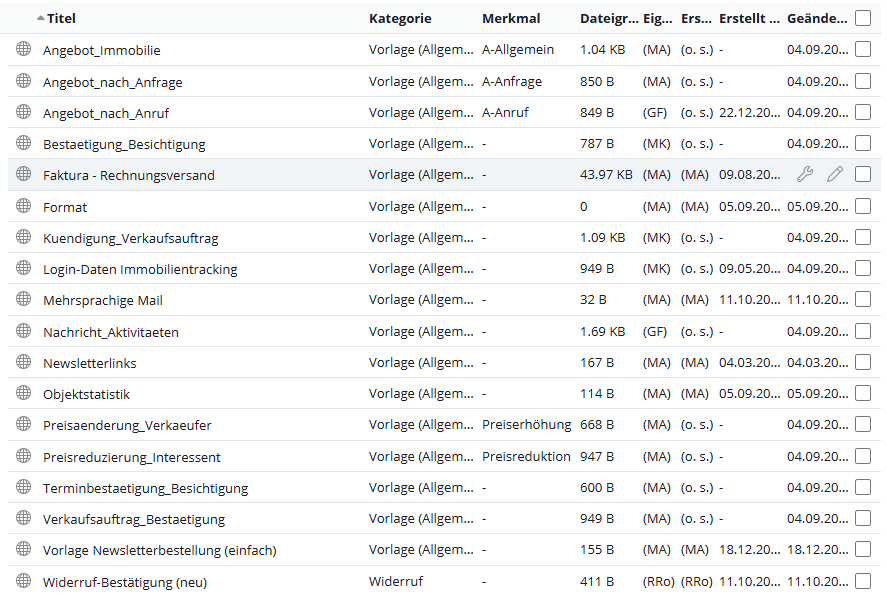Screen dimensions: 887x595
Task: Check the box for Widerruf-Bestätigung (neu)
Action: 863,581
